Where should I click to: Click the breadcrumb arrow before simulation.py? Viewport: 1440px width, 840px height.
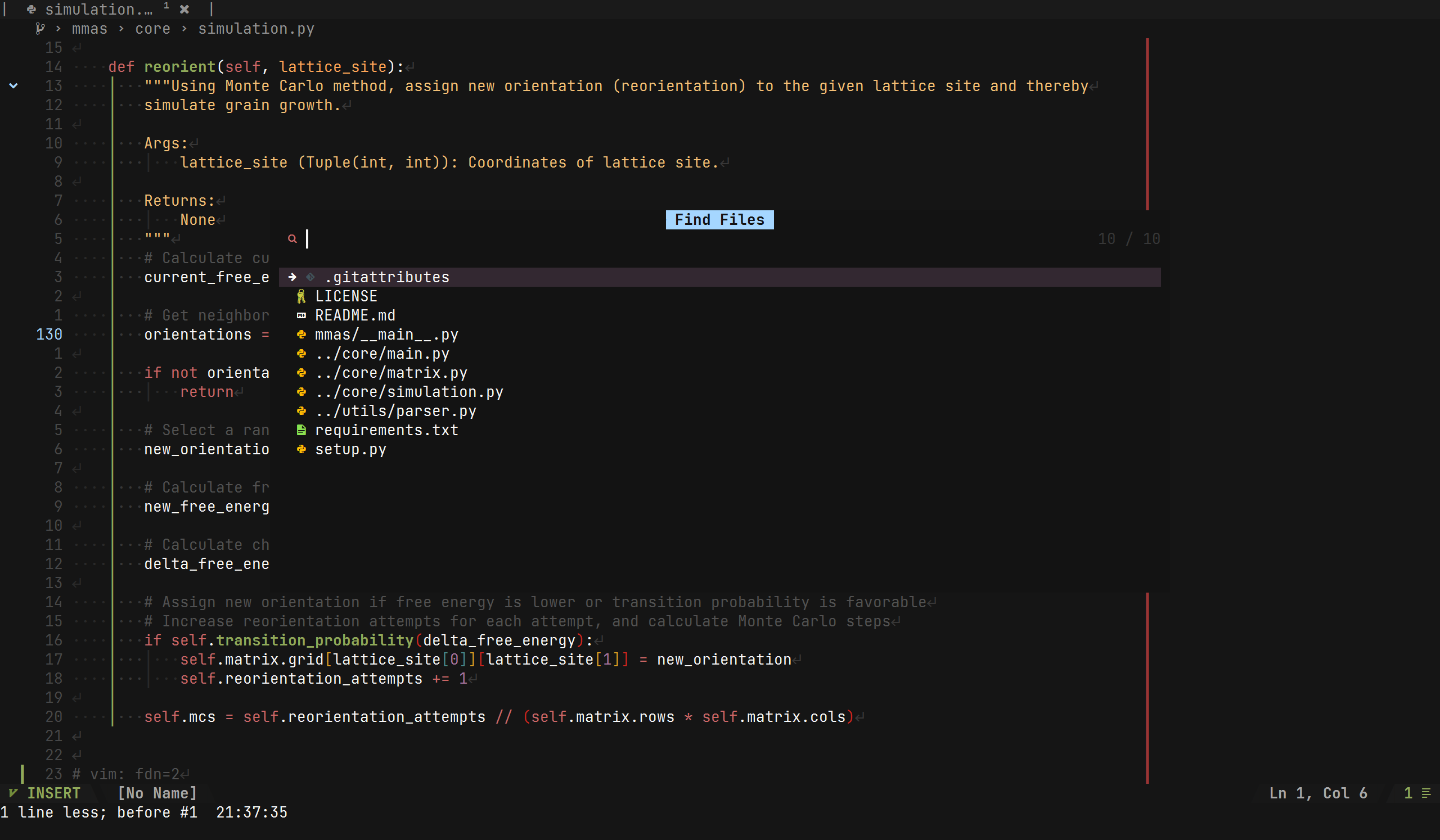click(184, 29)
